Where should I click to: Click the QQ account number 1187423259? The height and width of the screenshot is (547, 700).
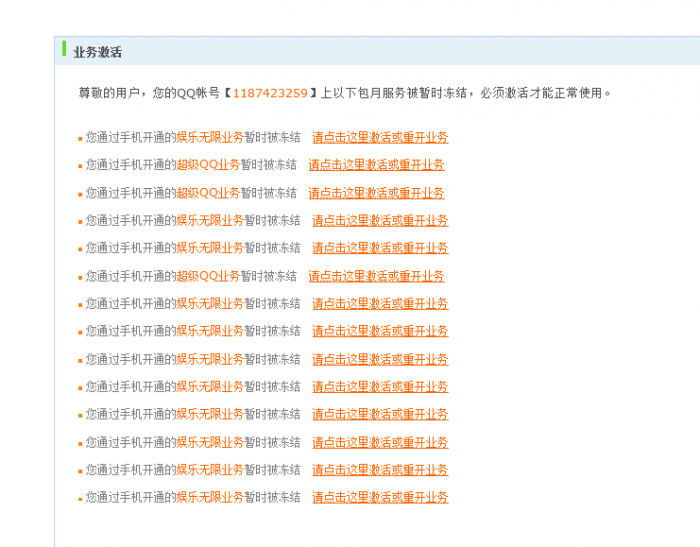pyautogui.click(x=270, y=93)
